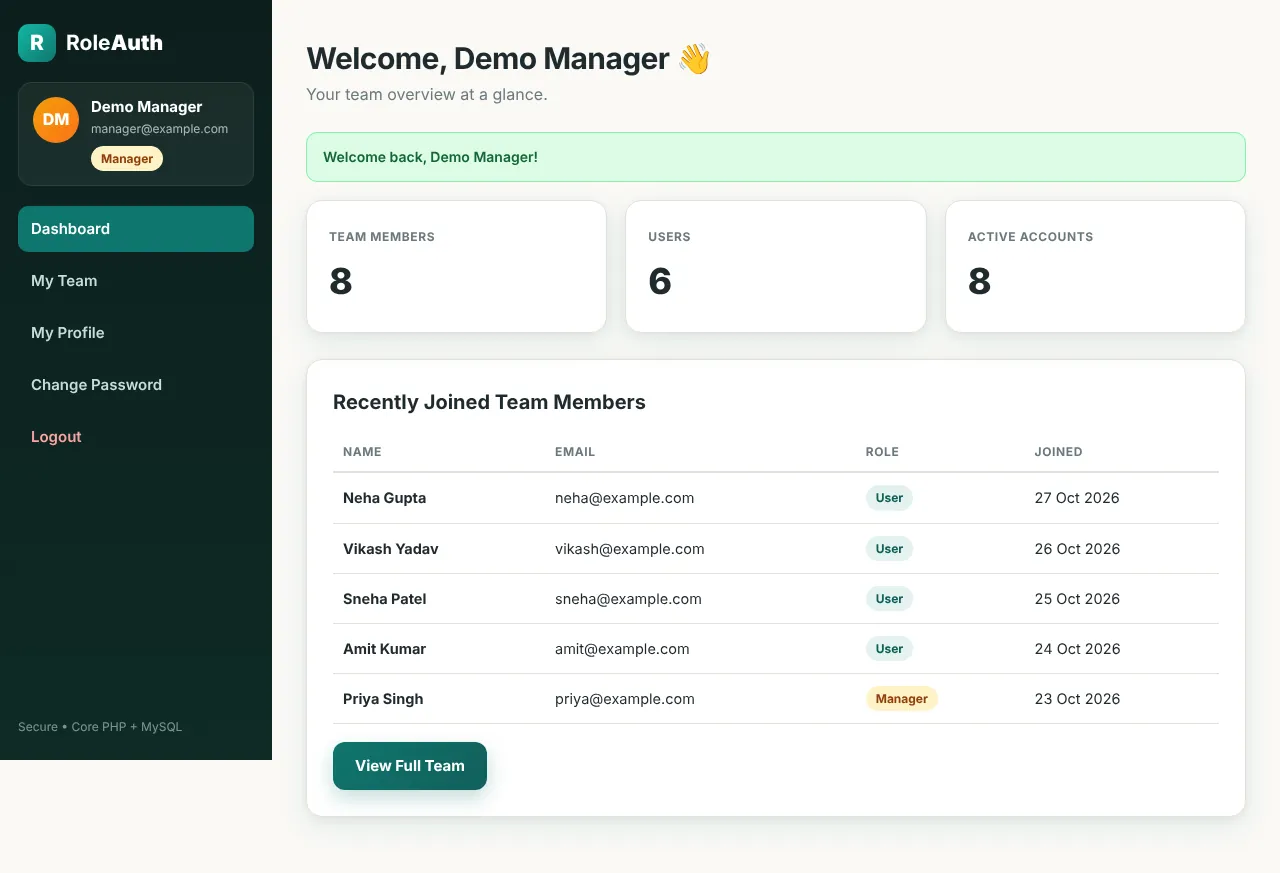
Task: Open My Profile in sidebar
Action: pos(136,333)
